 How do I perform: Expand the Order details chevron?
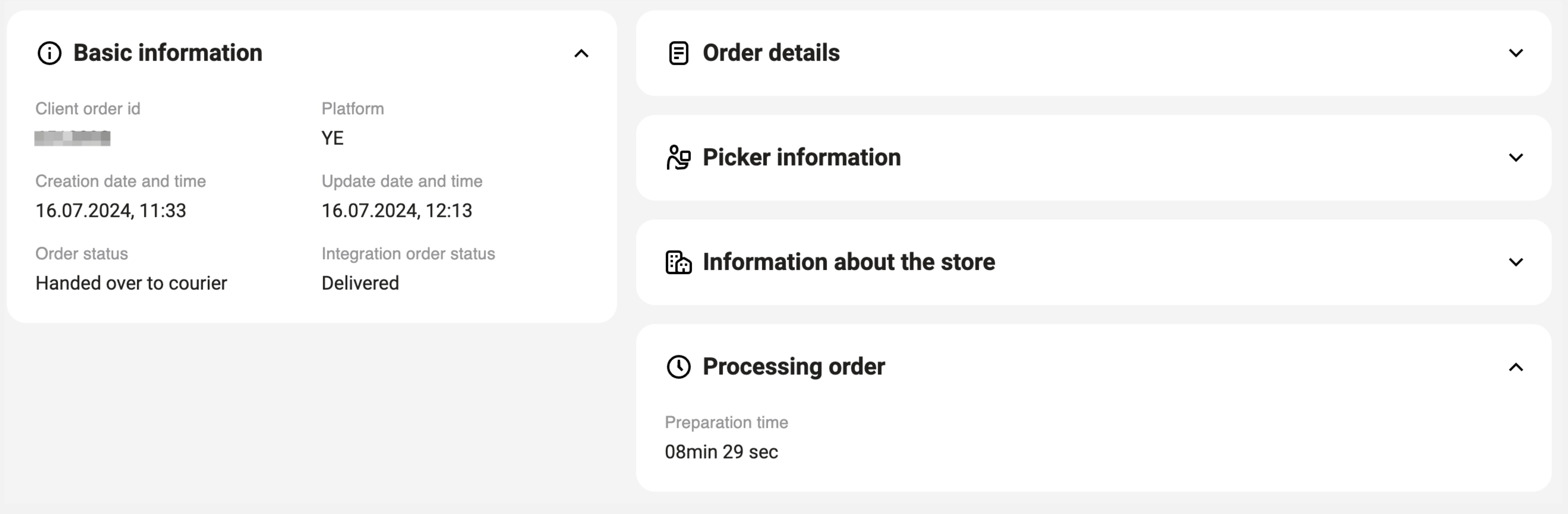1516,53
